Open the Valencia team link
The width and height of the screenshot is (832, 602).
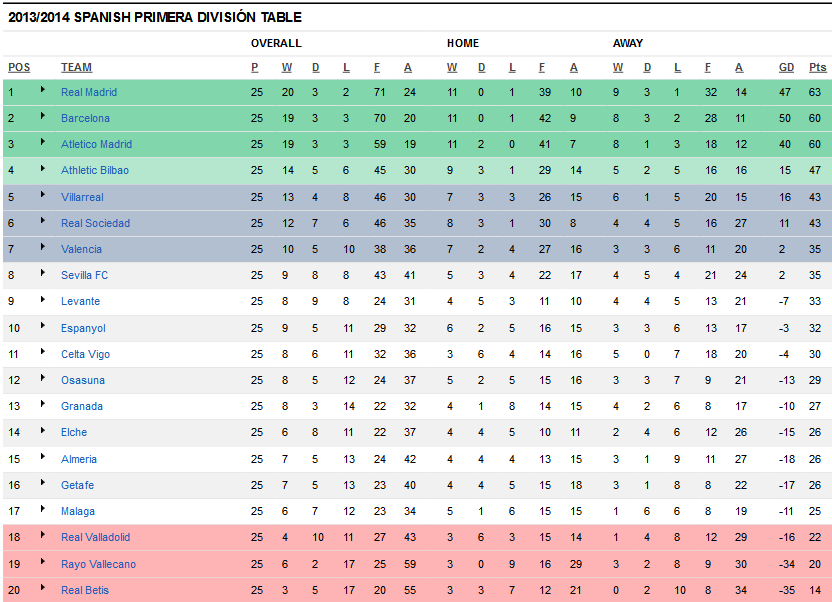click(81, 249)
